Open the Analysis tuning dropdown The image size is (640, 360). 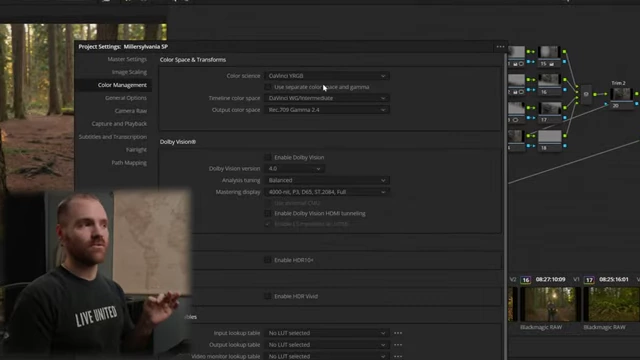pos(327,180)
